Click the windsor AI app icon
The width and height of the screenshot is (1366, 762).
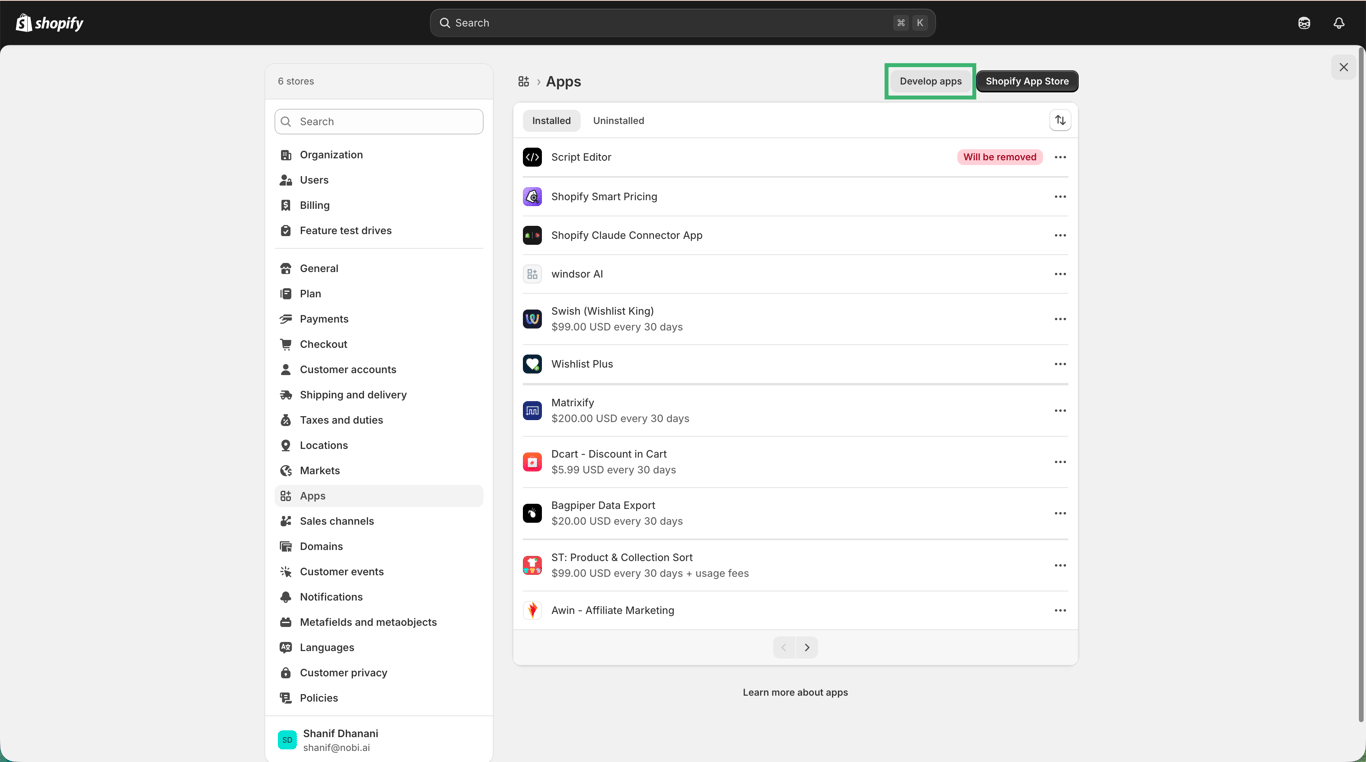[532, 274]
